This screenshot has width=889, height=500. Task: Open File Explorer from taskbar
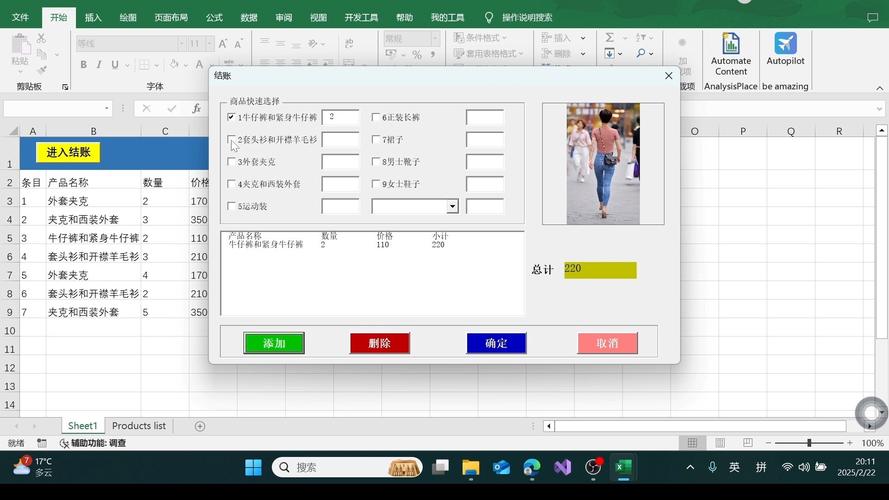pos(471,467)
